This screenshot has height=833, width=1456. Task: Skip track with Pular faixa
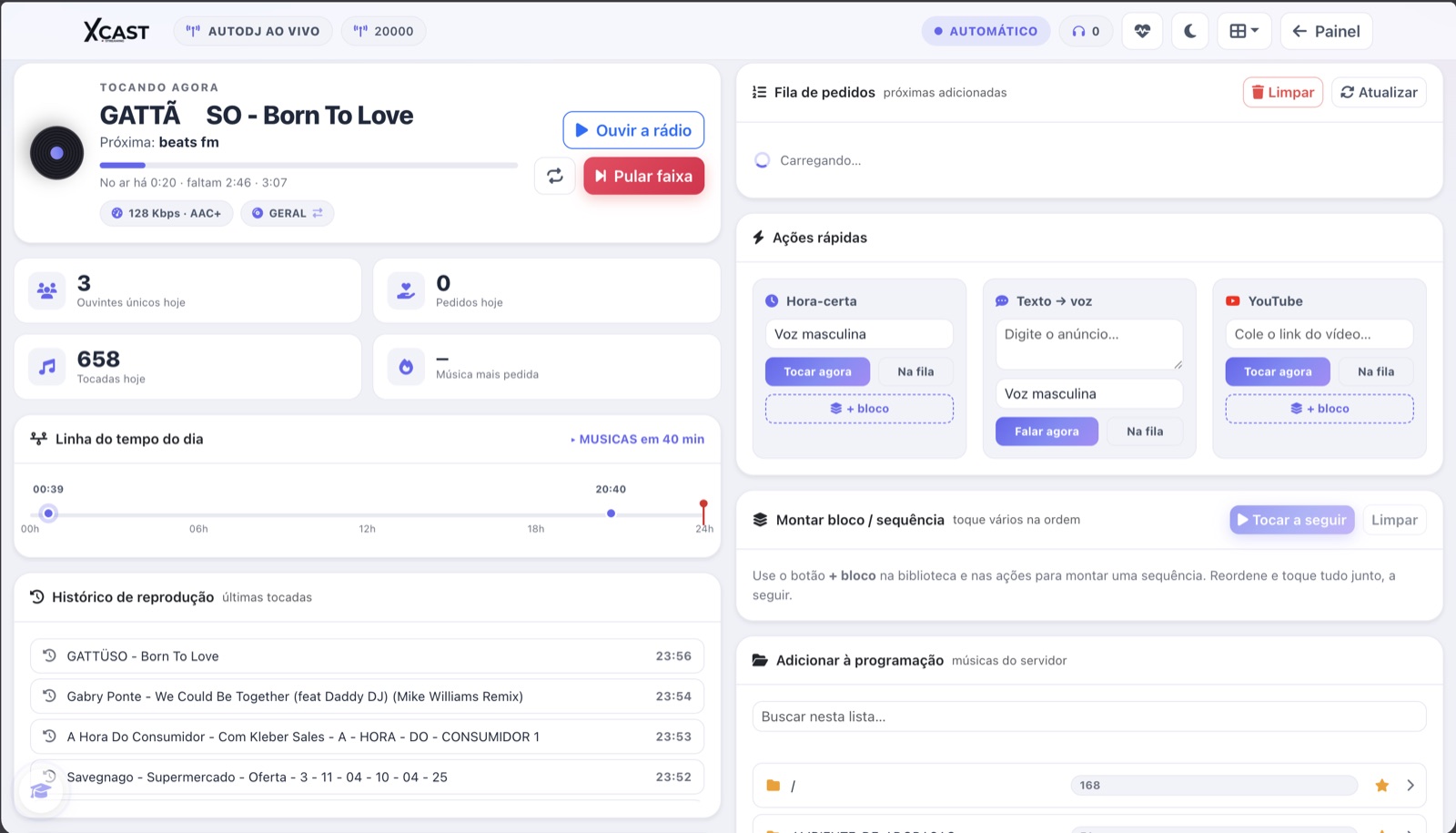click(x=643, y=176)
